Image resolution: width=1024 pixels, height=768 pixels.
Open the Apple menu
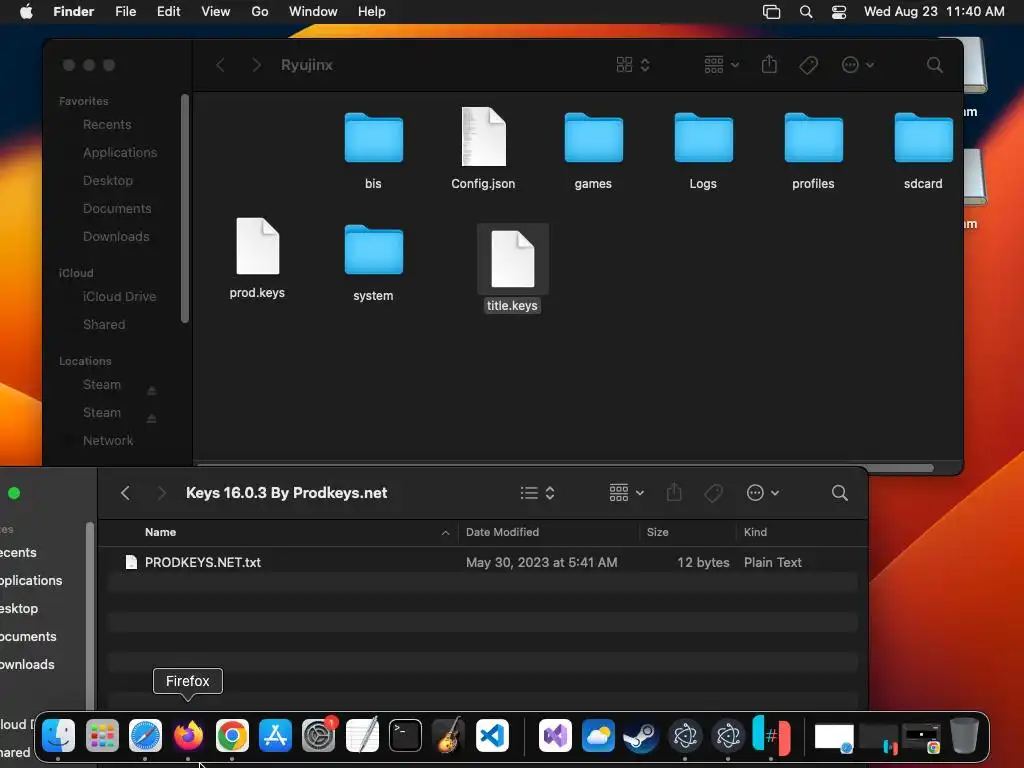[26, 12]
